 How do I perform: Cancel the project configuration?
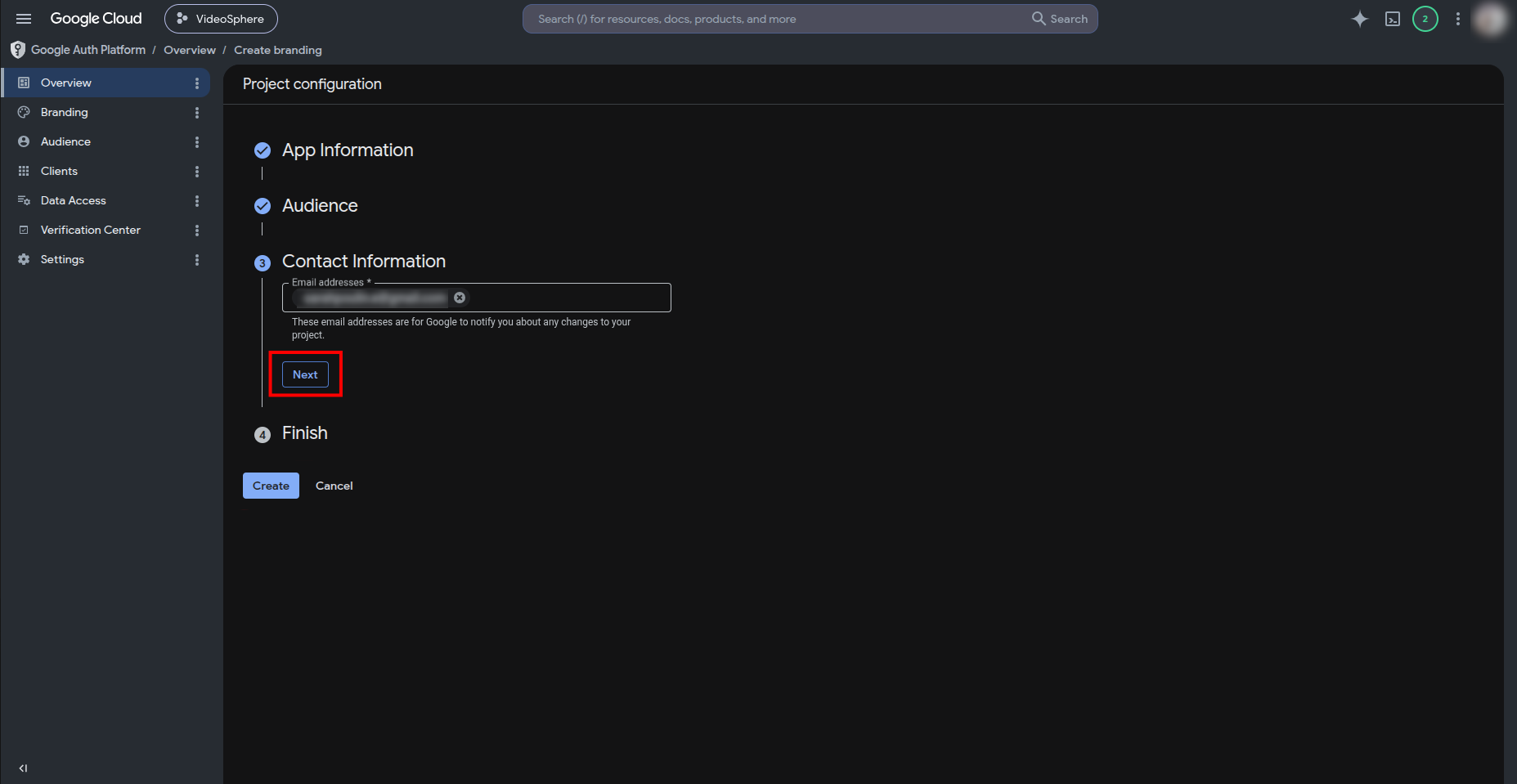click(x=334, y=486)
